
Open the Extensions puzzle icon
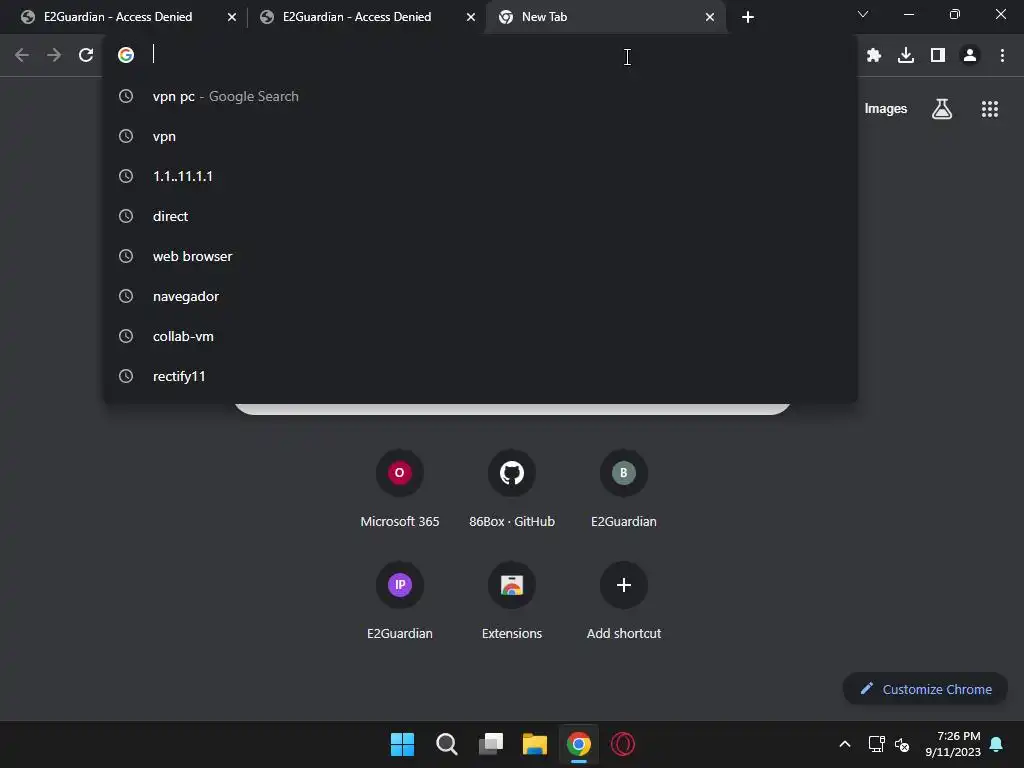(x=874, y=56)
